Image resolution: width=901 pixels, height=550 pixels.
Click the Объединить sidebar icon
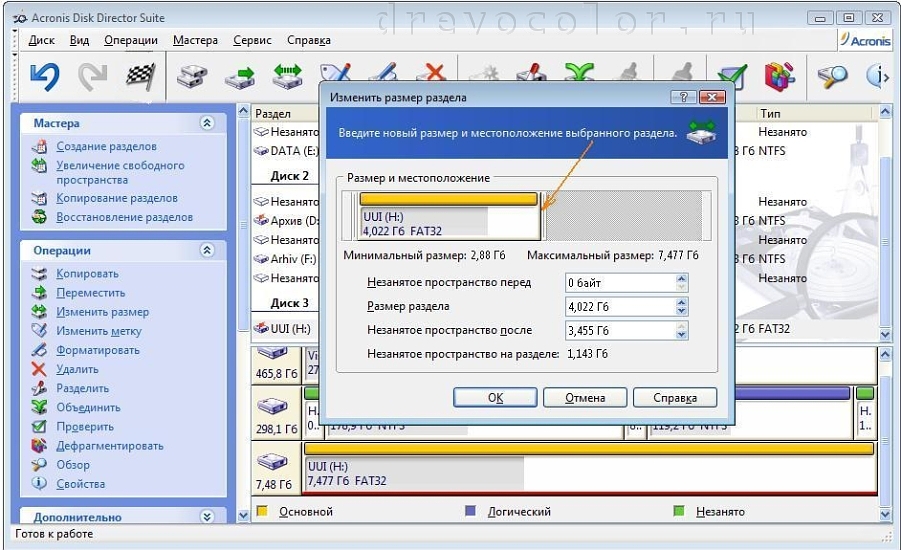click(x=39, y=407)
